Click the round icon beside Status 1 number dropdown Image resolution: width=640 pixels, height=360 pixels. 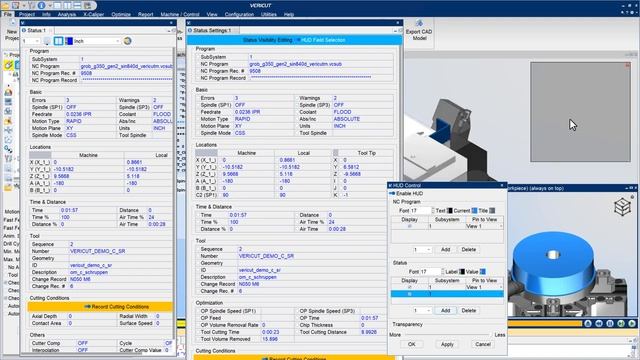[47, 41]
